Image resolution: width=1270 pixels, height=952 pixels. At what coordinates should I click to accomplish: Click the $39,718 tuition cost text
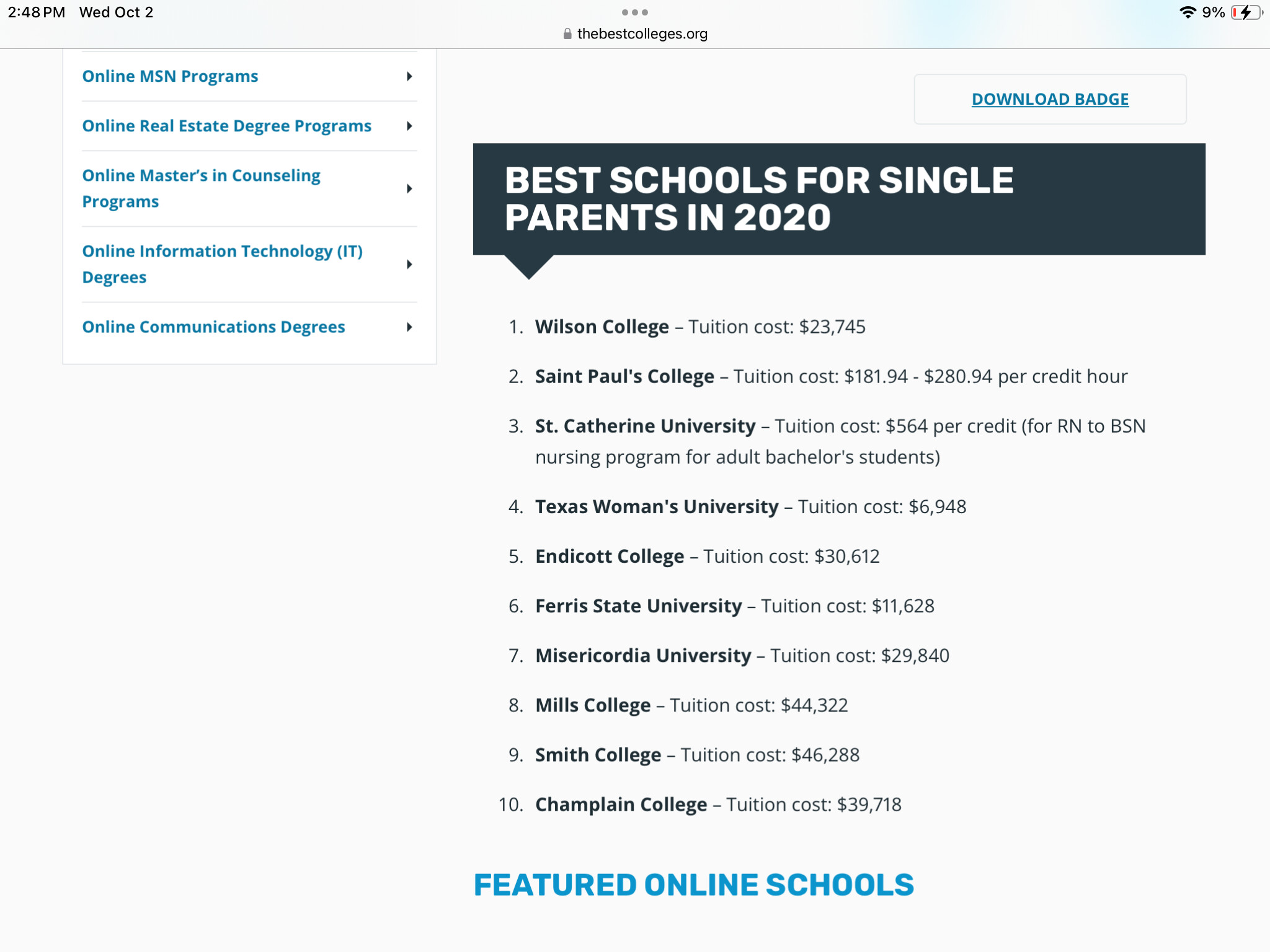coord(869,804)
